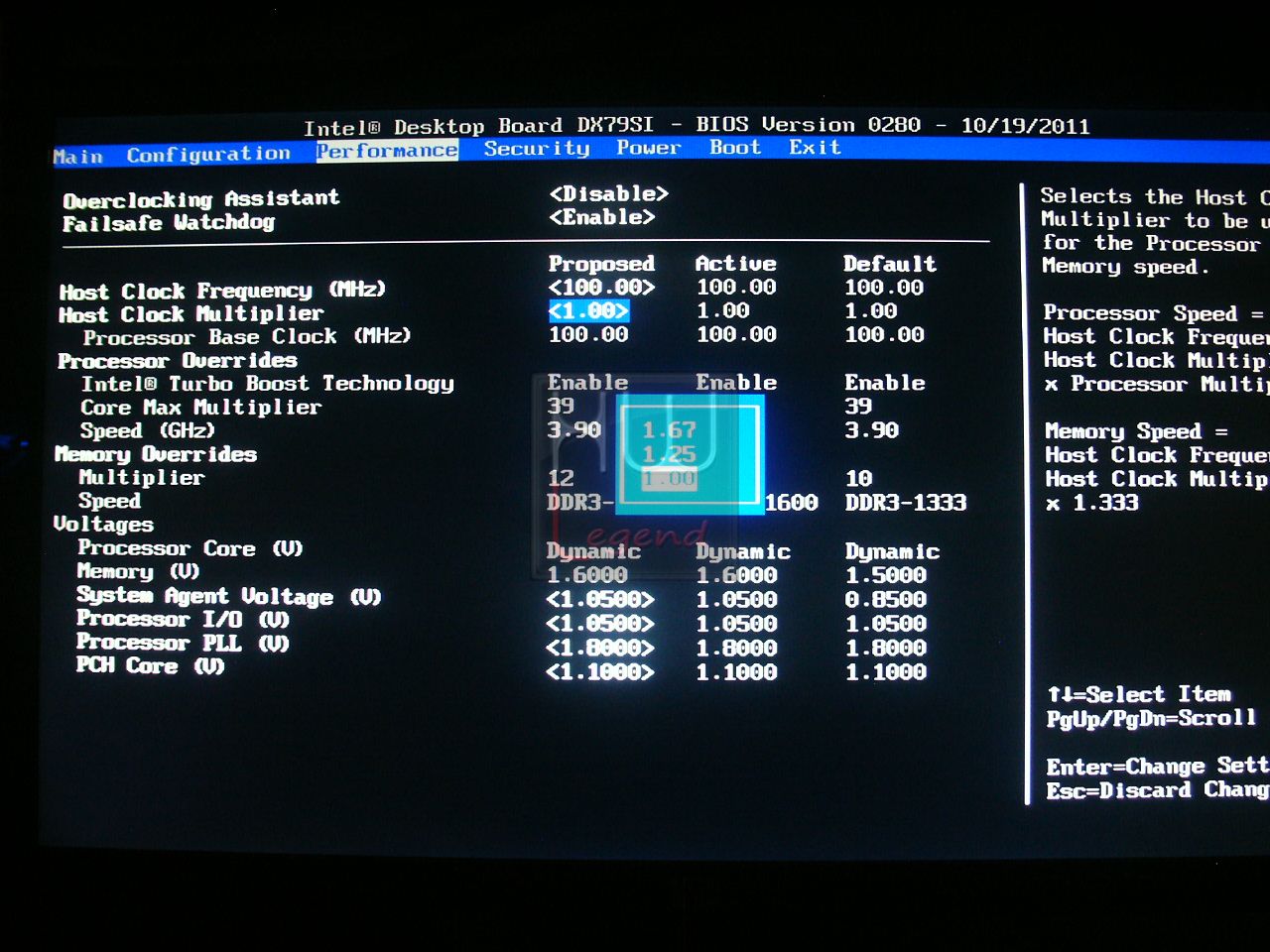The width and height of the screenshot is (1270, 952).
Task: Click the default Turbo Boost Enable value
Action: [x=885, y=383]
